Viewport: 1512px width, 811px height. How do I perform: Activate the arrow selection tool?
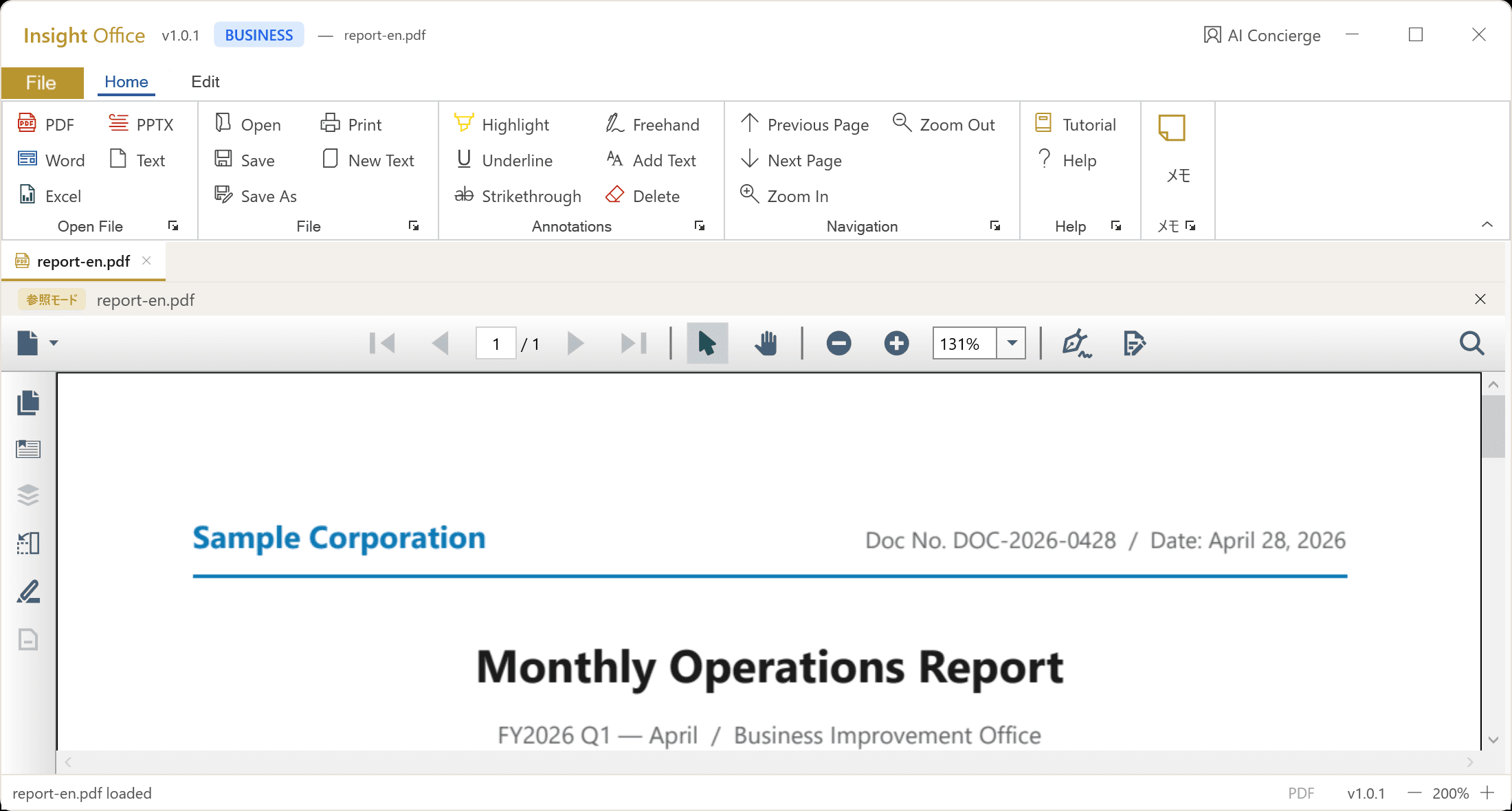[707, 343]
